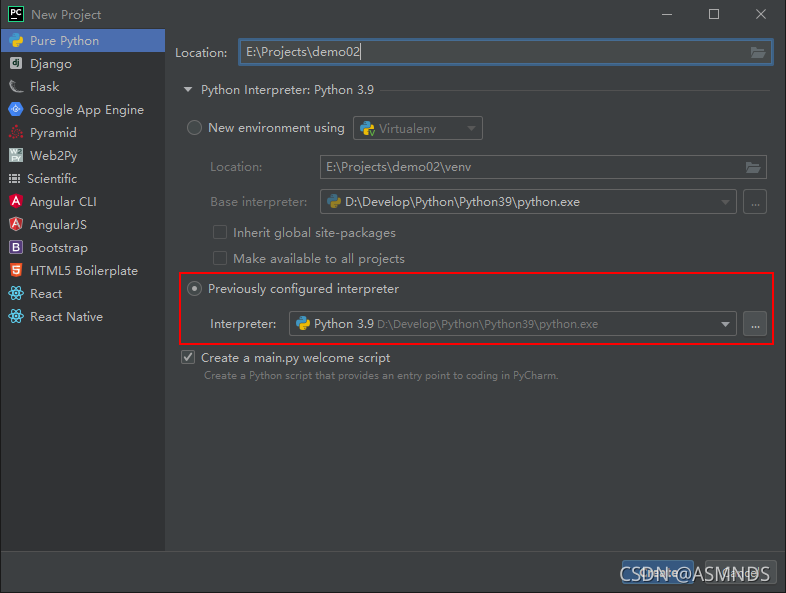Select New environment using radio button

194,128
